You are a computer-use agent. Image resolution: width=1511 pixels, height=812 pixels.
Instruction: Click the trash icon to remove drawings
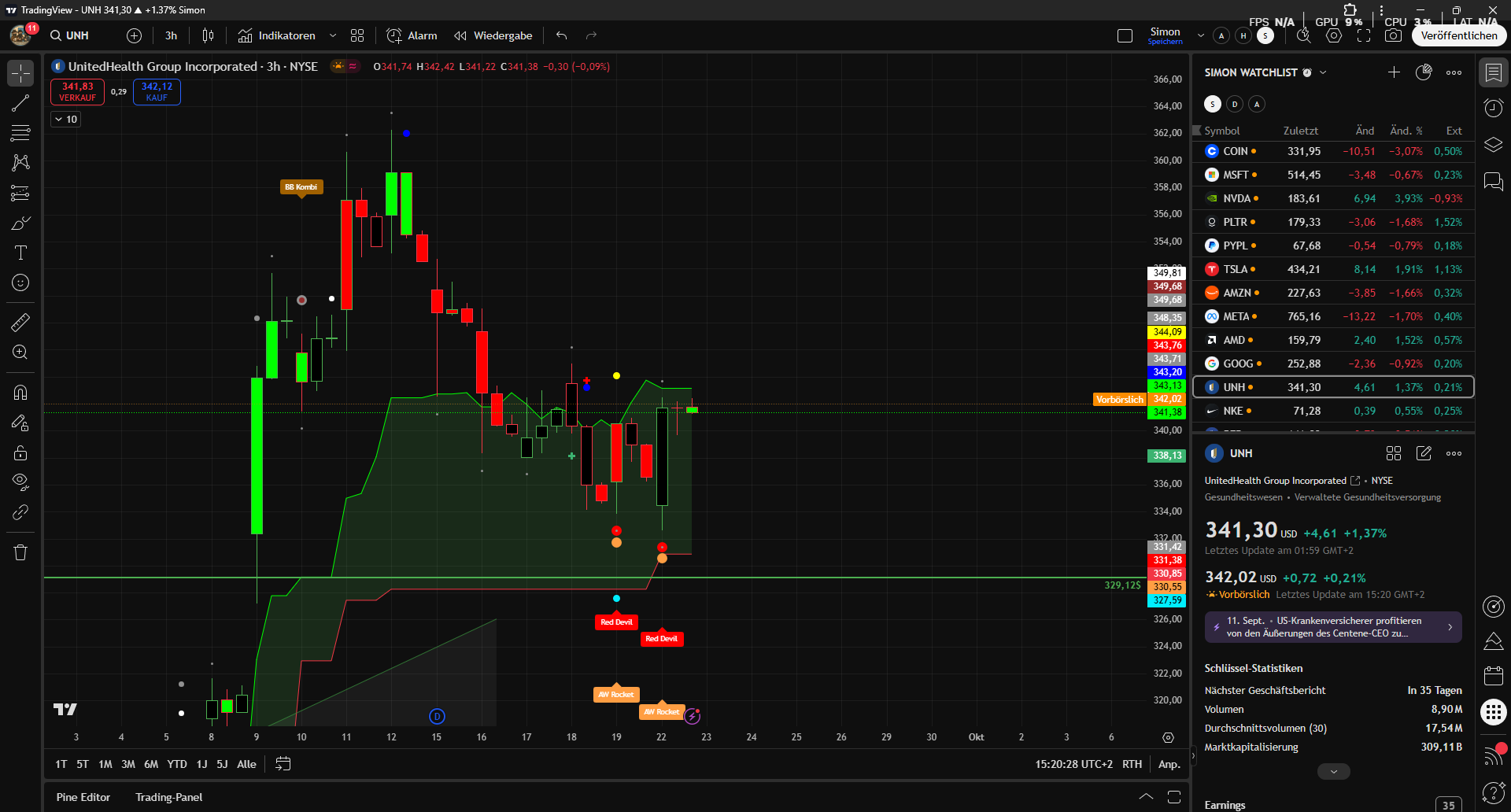20,552
